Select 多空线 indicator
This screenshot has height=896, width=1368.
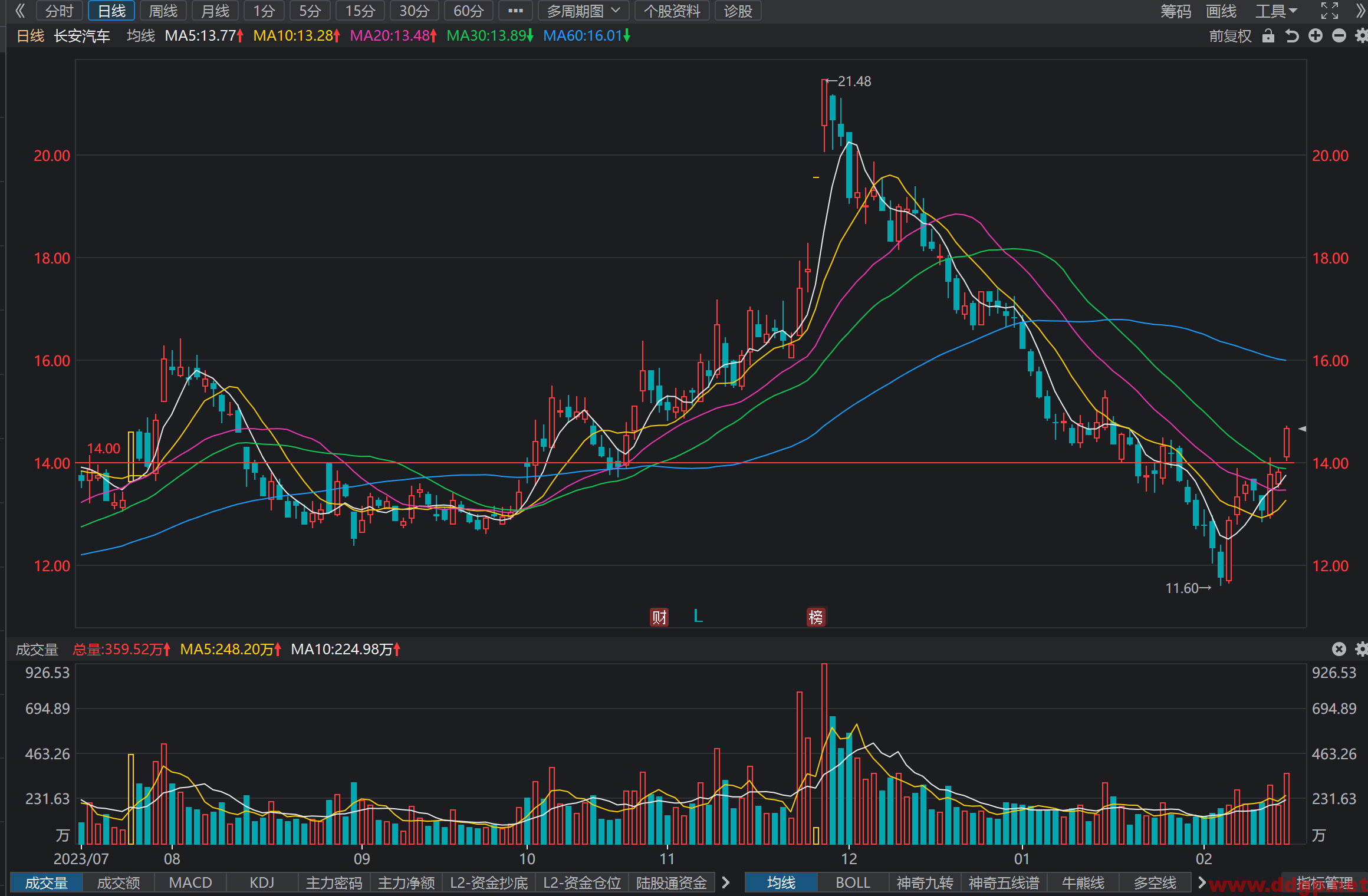tap(1155, 882)
